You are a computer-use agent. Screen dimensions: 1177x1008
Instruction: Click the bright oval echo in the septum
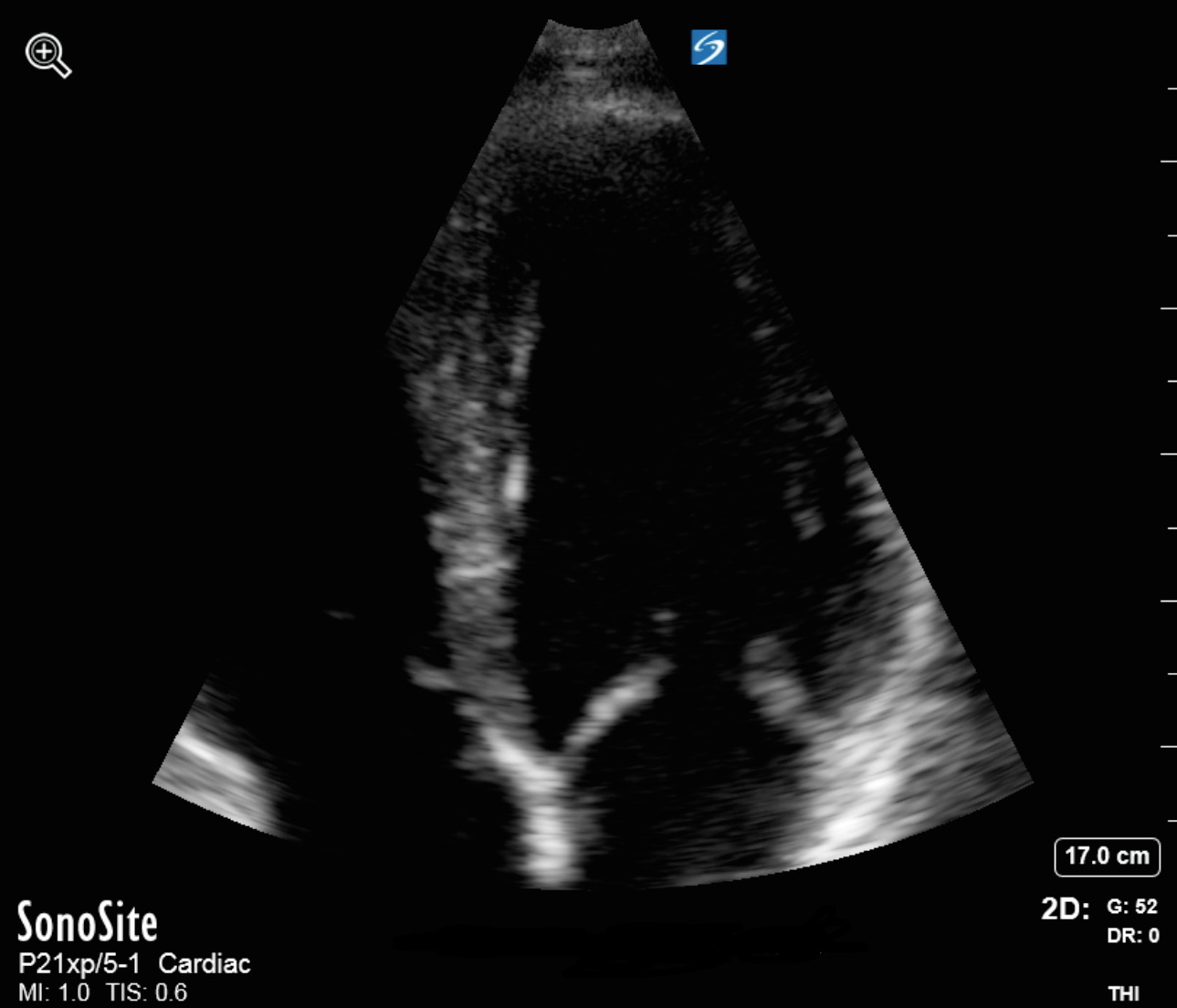click(x=514, y=479)
